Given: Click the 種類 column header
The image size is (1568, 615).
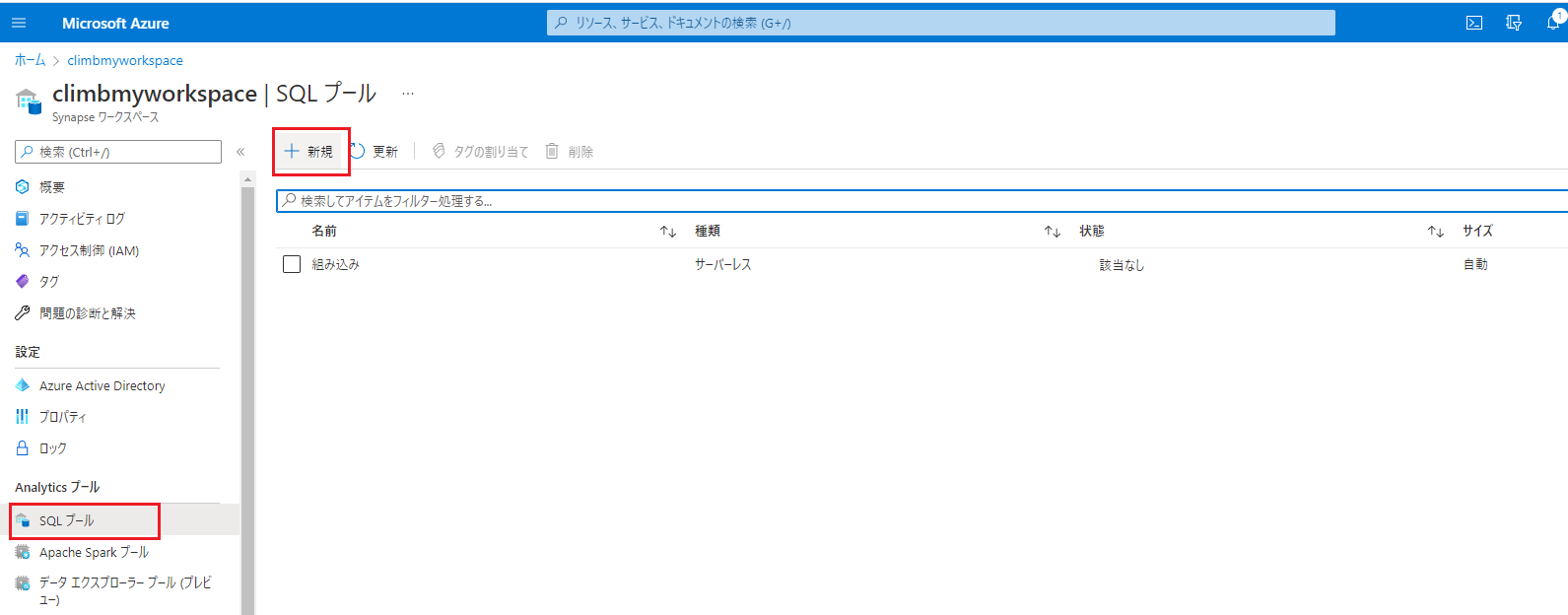Looking at the screenshot, I should pyautogui.click(x=708, y=231).
